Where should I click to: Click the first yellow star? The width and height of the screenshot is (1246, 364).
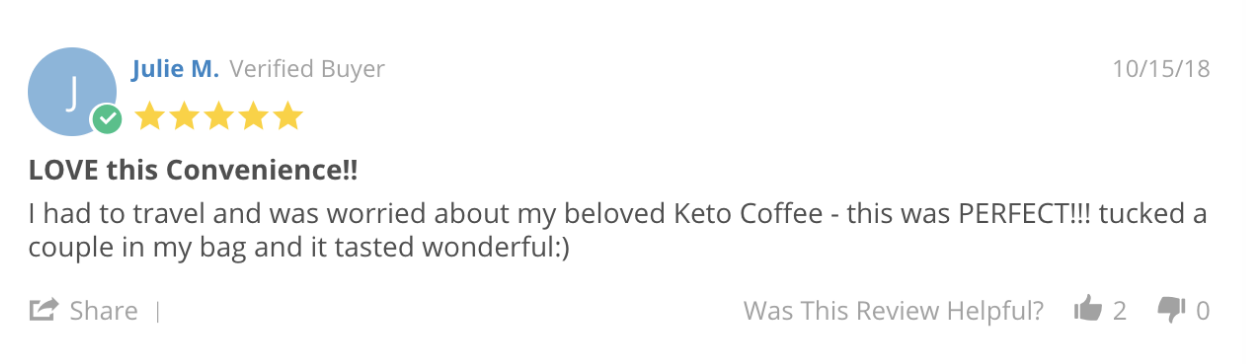[149, 116]
